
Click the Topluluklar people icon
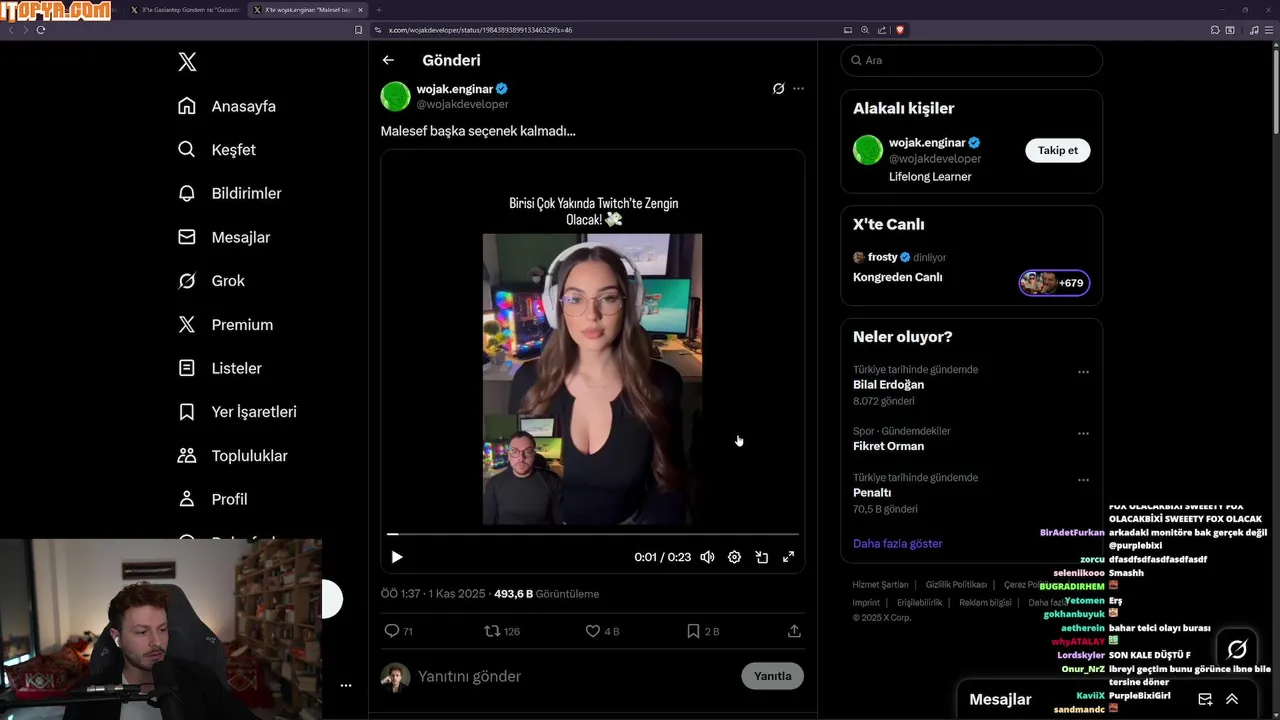click(187, 455)
